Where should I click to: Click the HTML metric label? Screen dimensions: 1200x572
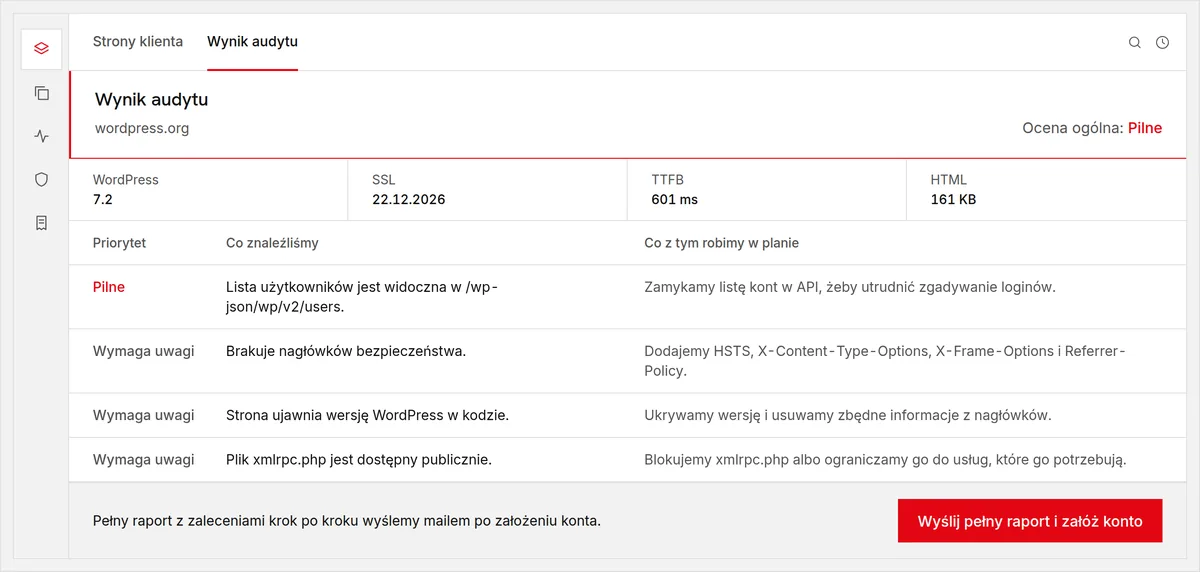[x=949, y=180]
